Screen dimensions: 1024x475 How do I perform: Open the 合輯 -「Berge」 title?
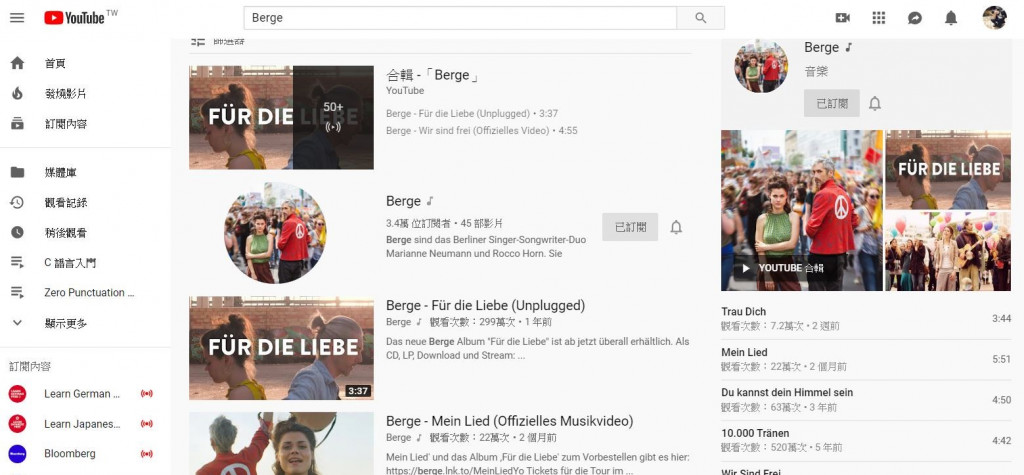(432, 75)
